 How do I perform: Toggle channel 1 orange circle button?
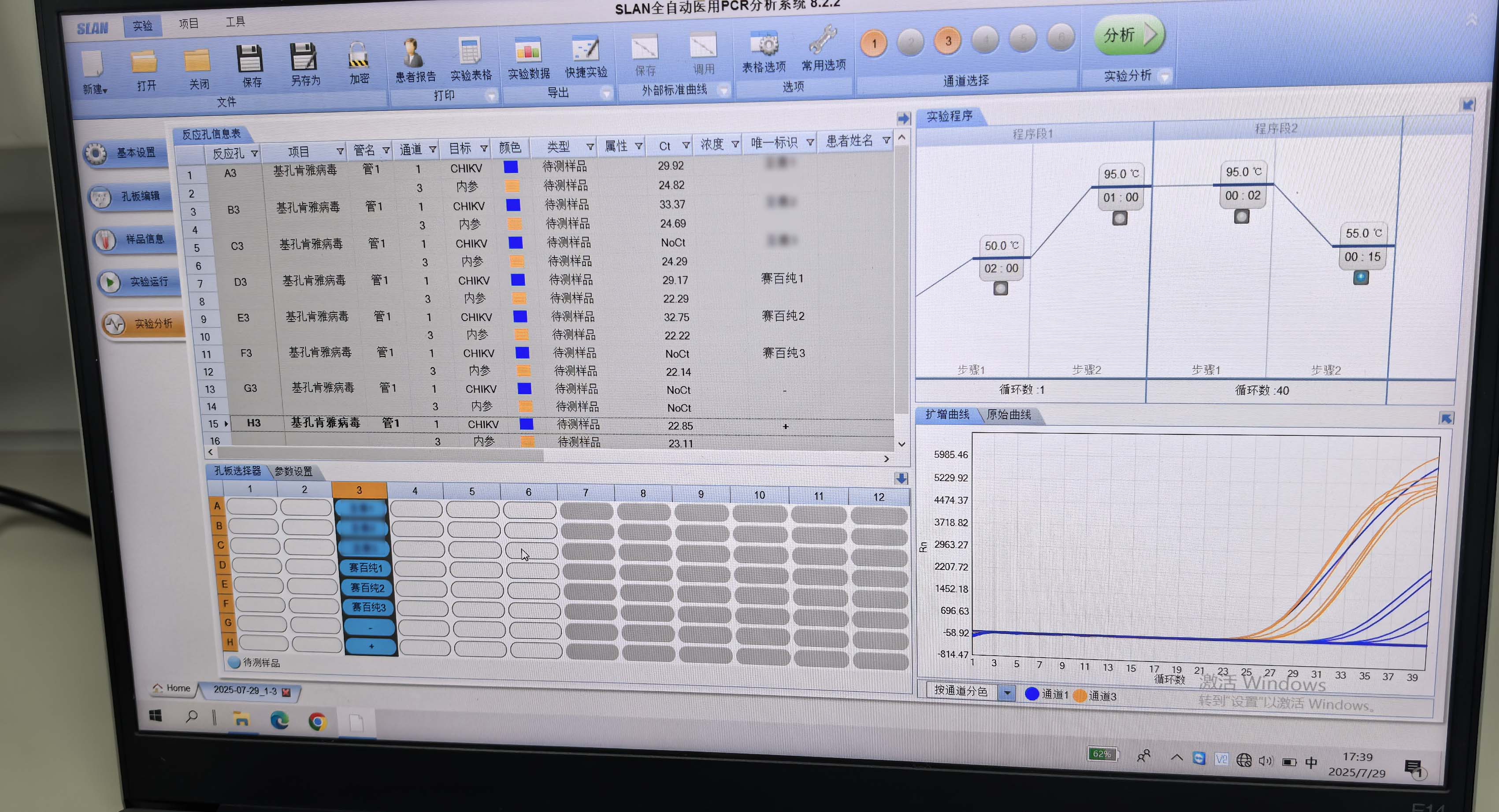pyautogui.click(x=873, y=43)
